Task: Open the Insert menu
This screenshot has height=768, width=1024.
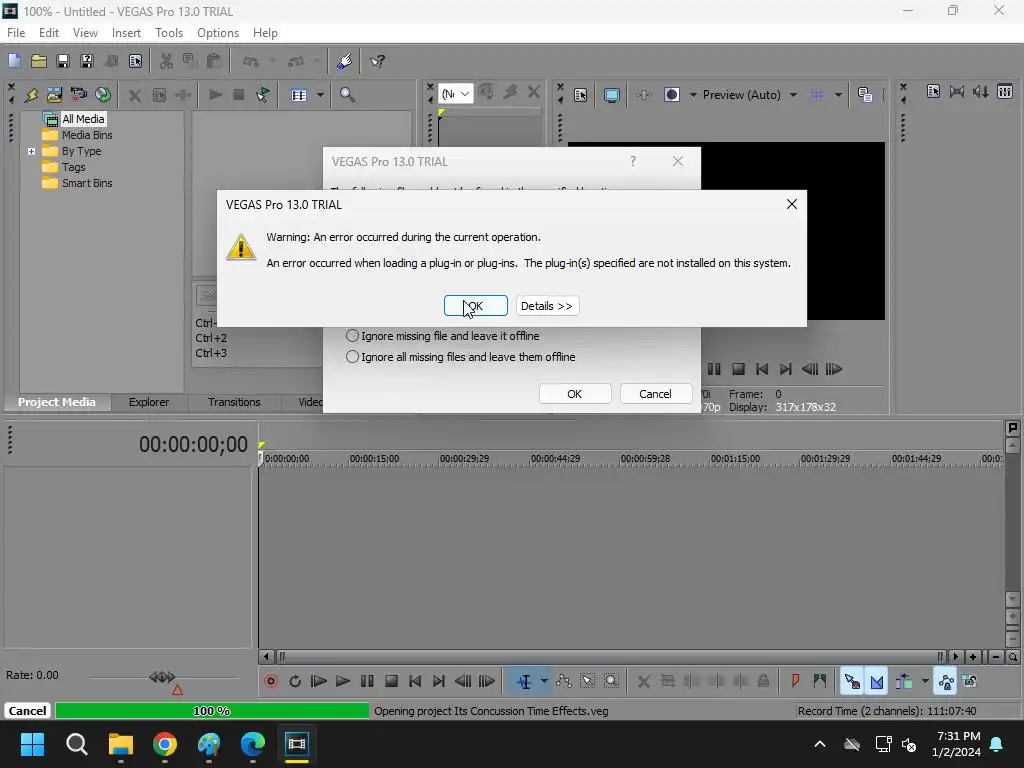Action: pyautogui.click(x=126, y=33)
